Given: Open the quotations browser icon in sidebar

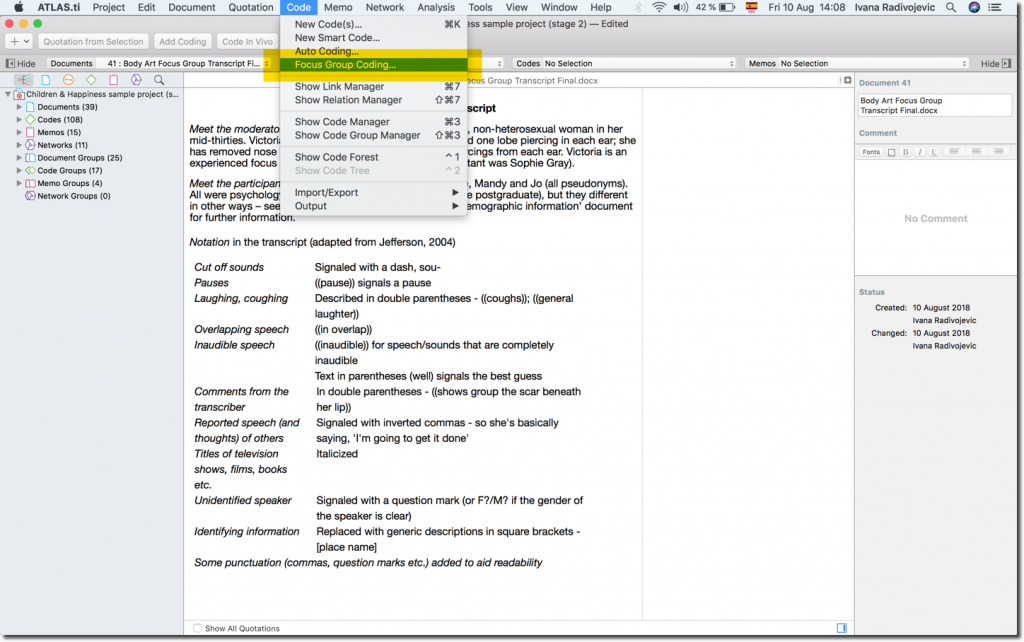Looking at the screenshot, I should pos(68,80).
